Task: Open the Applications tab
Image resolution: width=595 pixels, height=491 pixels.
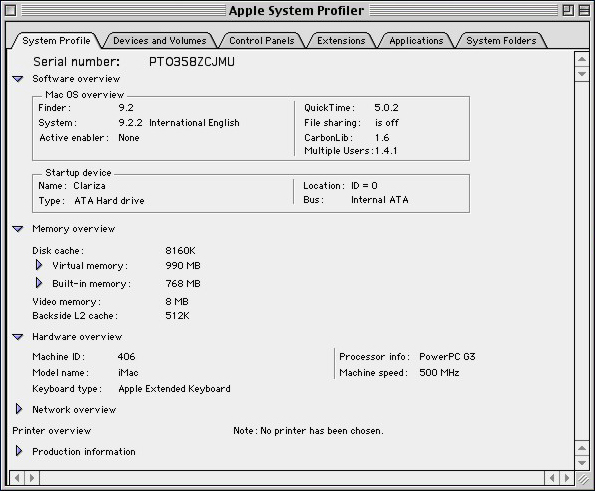Action: coord(416,41)
